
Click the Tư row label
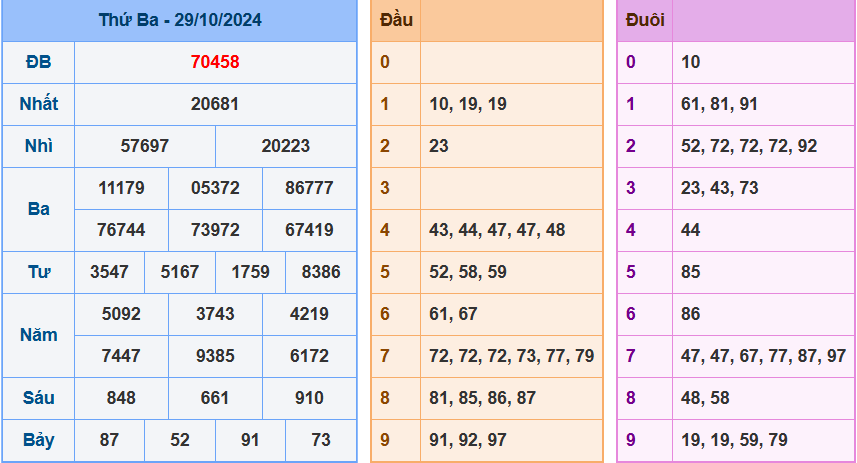tap(38, 272)
